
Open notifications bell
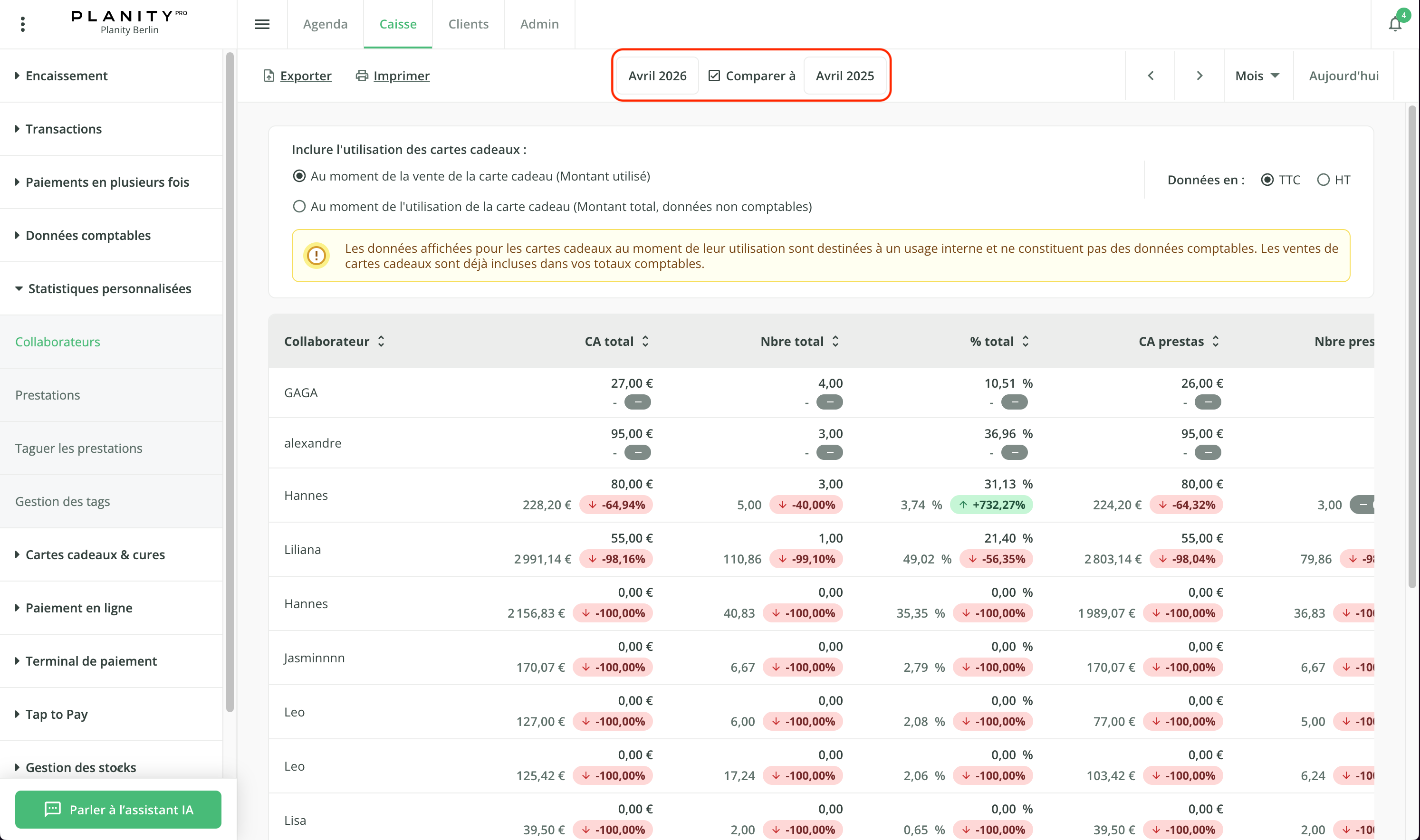point(1395,24)
